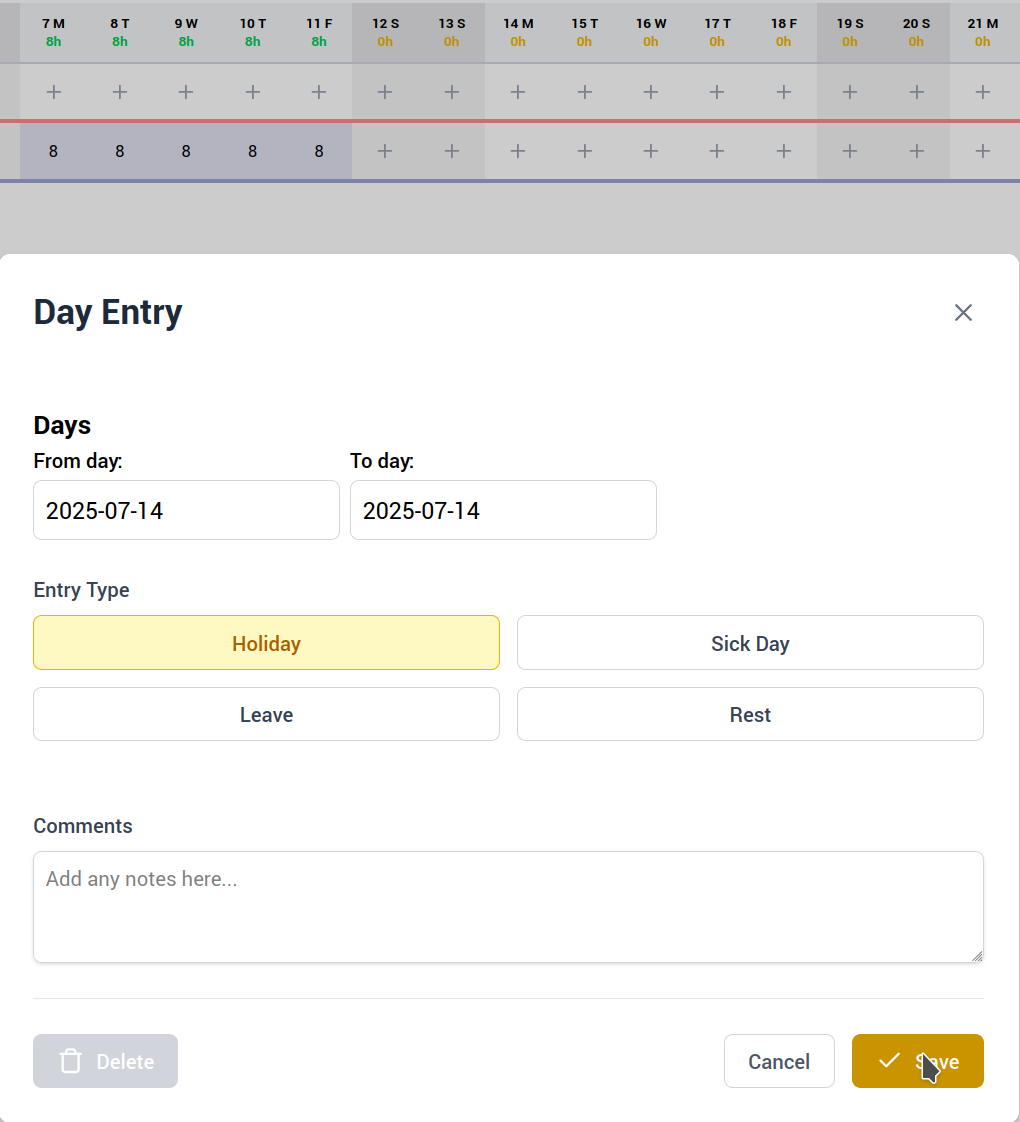The height and width of the screenshot is (1122, 1020).
Task: Open the 8-hour entry on 9 W
Action: tap(186, 151)
